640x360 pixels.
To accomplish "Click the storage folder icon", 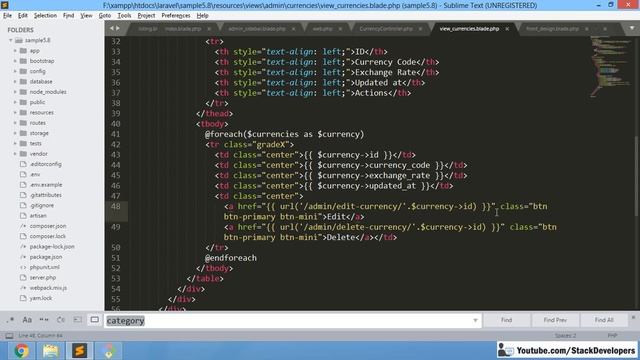I will coord(23,133).
